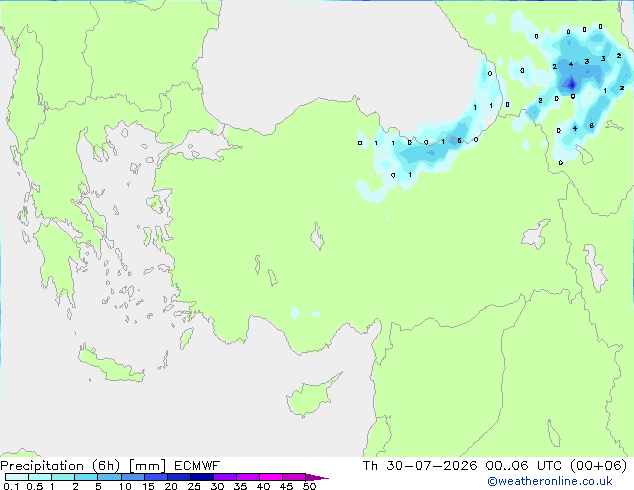This screenshot has height=490, width=634.
Task: Click the "20" legend scale label
Action: (x=171, y=486)
